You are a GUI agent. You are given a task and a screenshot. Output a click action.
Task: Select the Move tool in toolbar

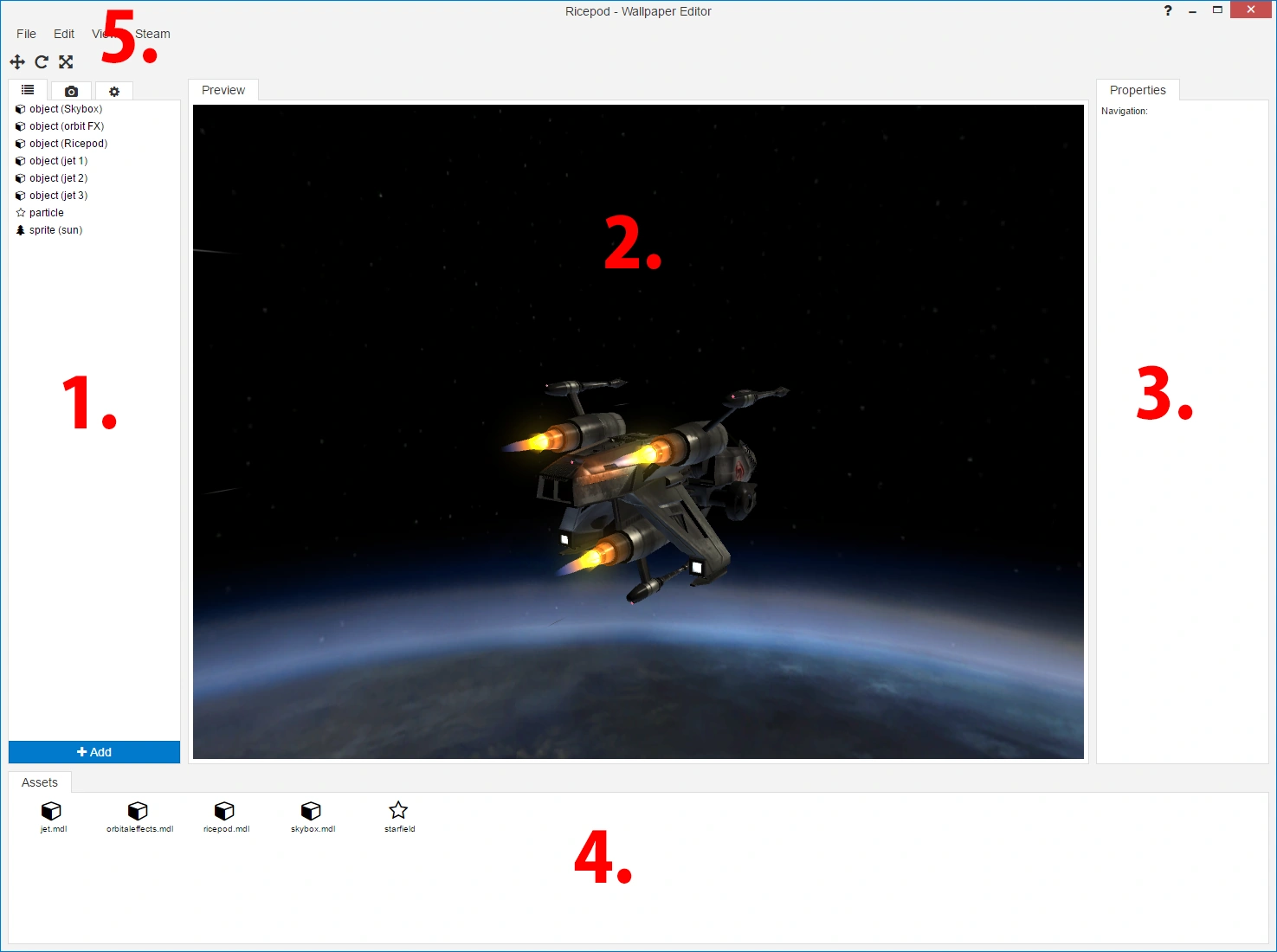click(x=17, y=62)
